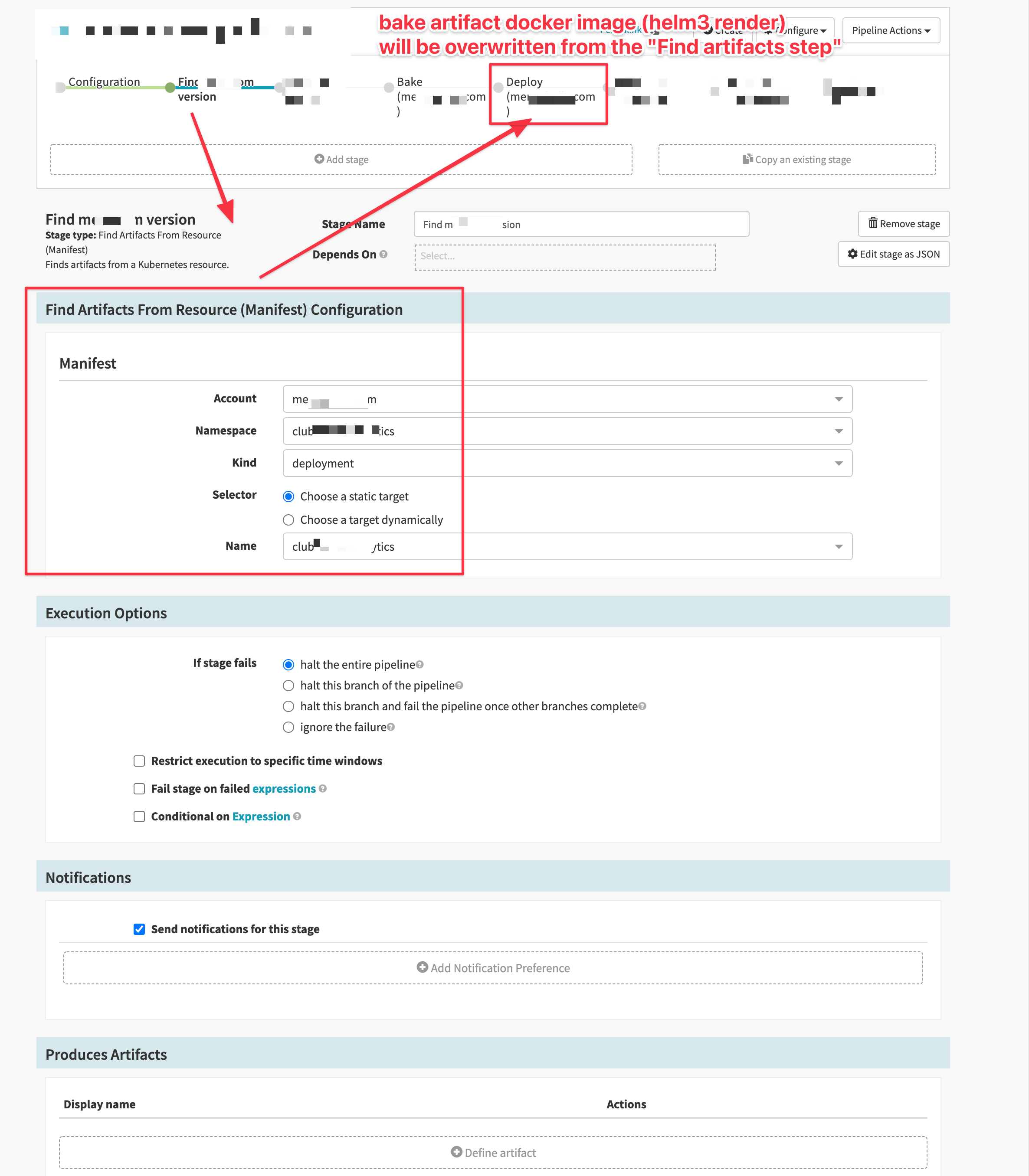The image size is (1029, 1176).
Task: Click the Define artifact box
Action: (493, 1153)
